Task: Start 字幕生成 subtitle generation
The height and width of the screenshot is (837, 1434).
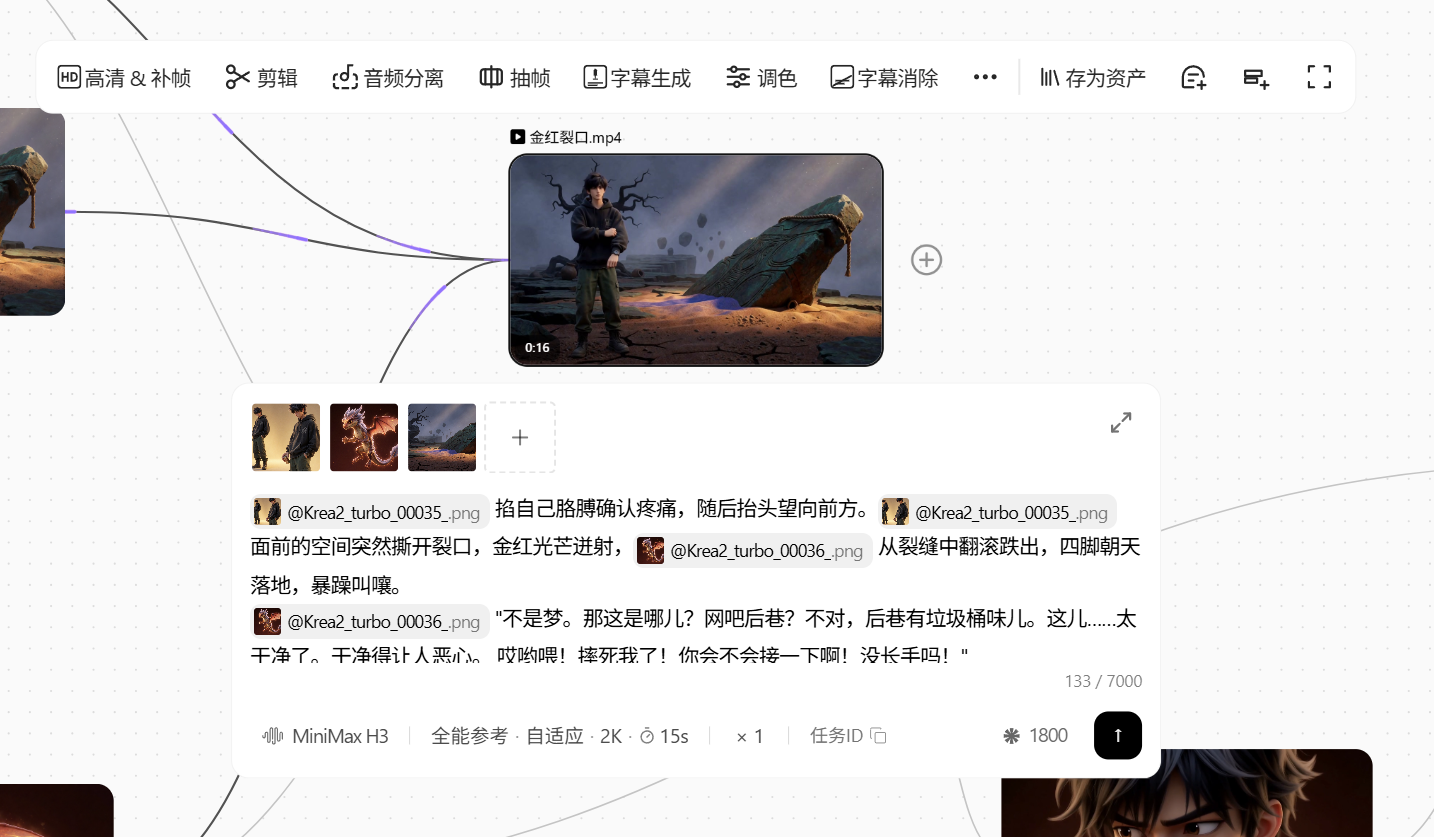Action: pos(637,77)
